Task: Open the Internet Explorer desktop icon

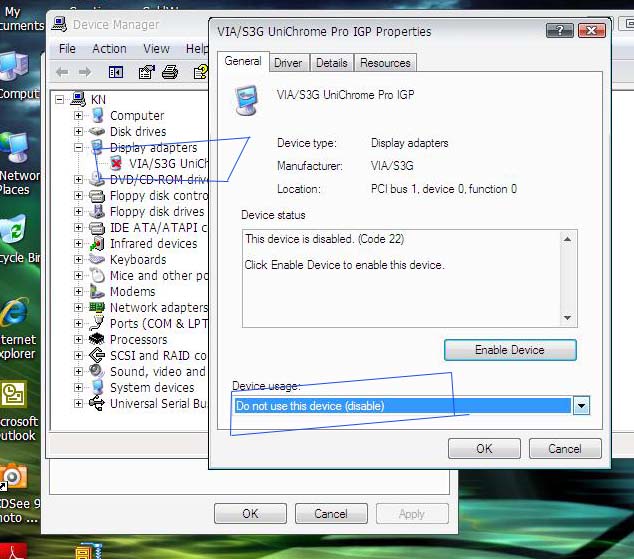Action: [x=14, y=313]
